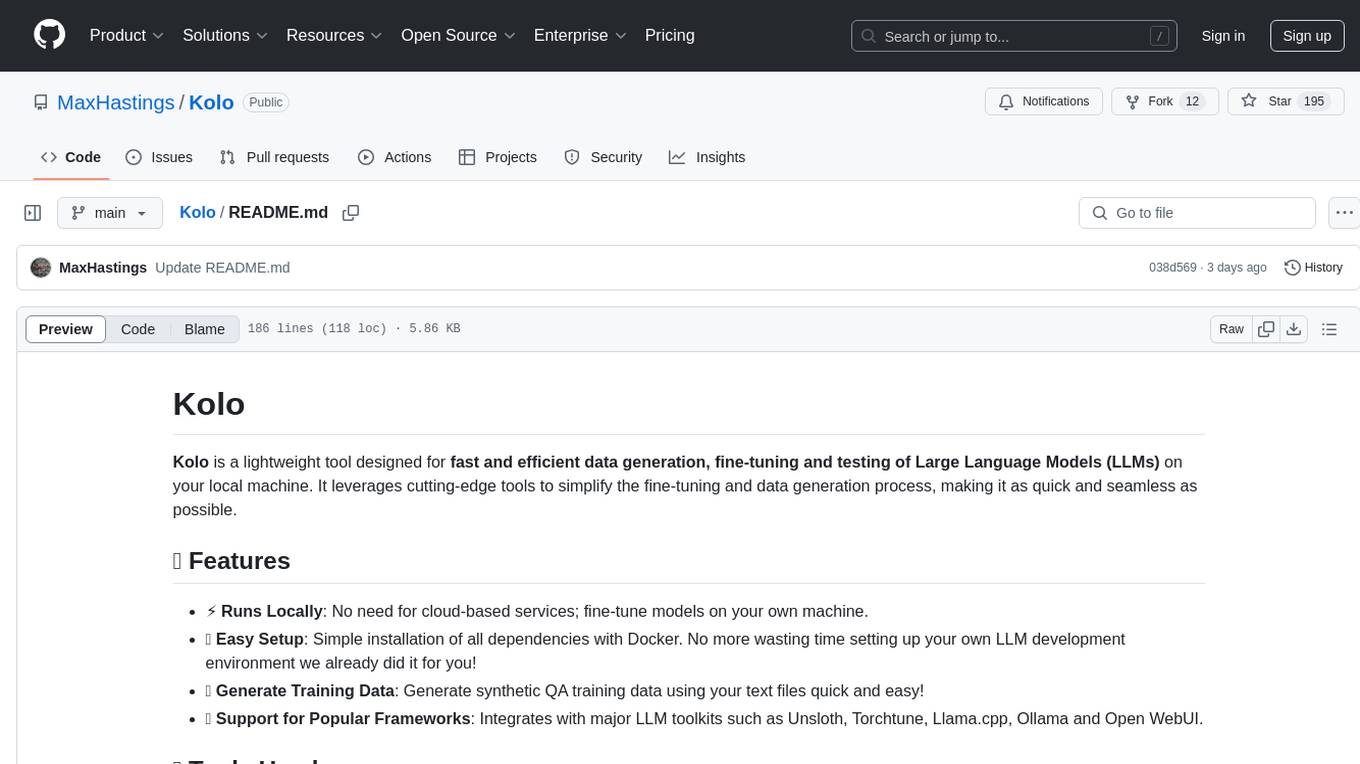Viewport: 1360px width, 764px height.
Task: Open the GitHub homepage logo
Action: point(49,35)
